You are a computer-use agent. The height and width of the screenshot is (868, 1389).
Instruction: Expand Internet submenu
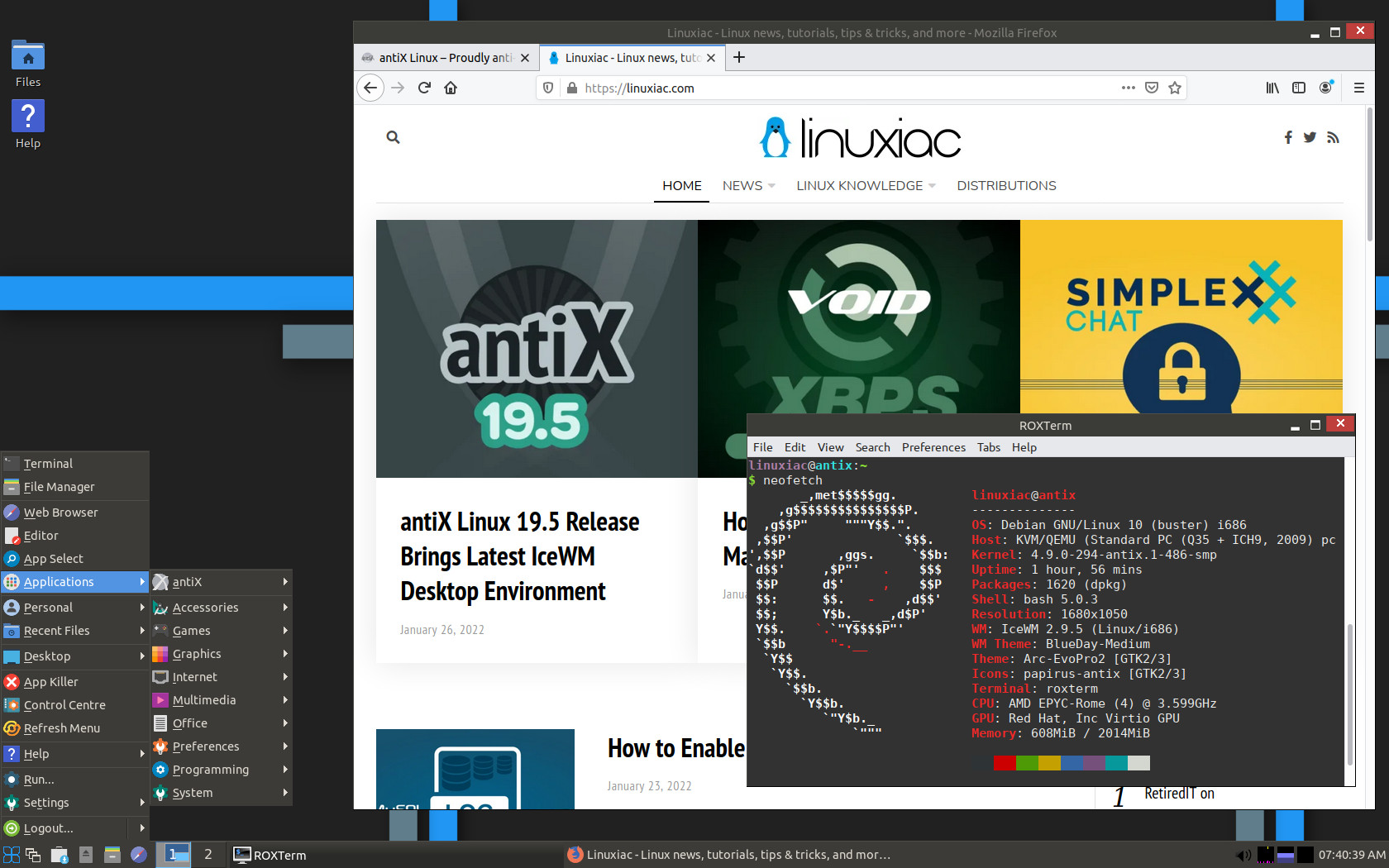click(x=221, y=677)
